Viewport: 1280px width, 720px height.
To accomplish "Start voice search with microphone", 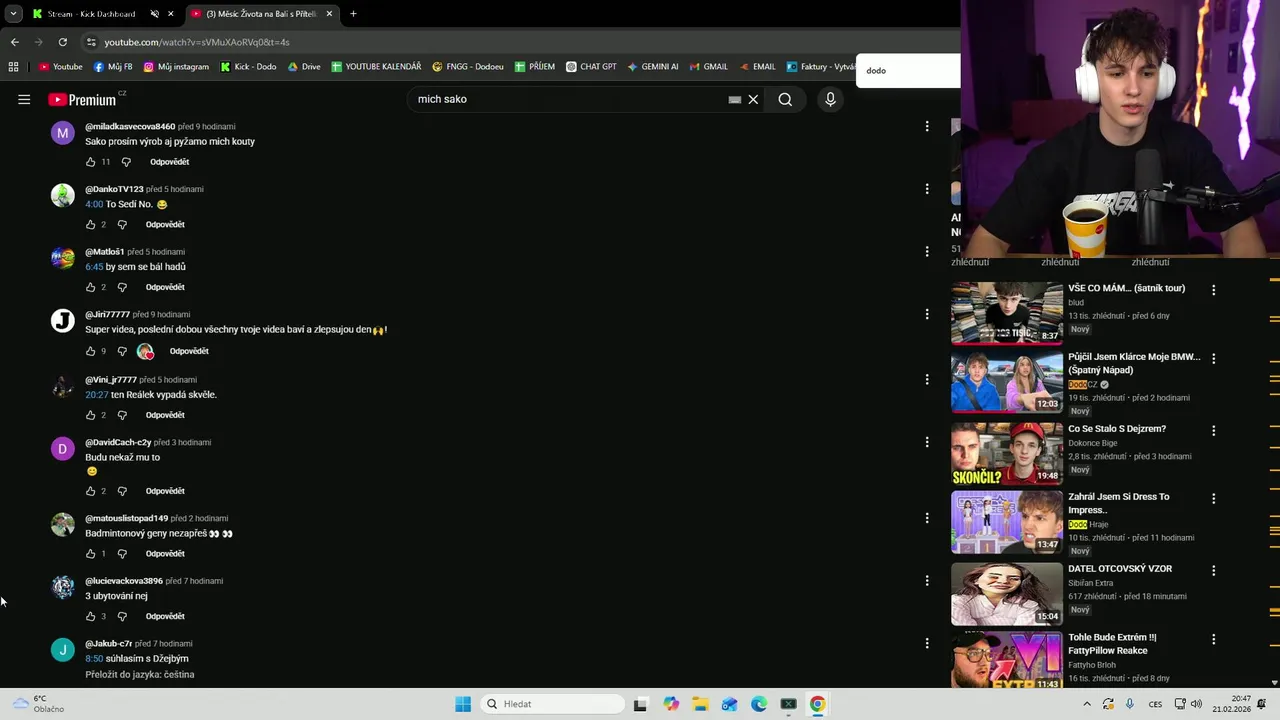I will tap(830, 99).
